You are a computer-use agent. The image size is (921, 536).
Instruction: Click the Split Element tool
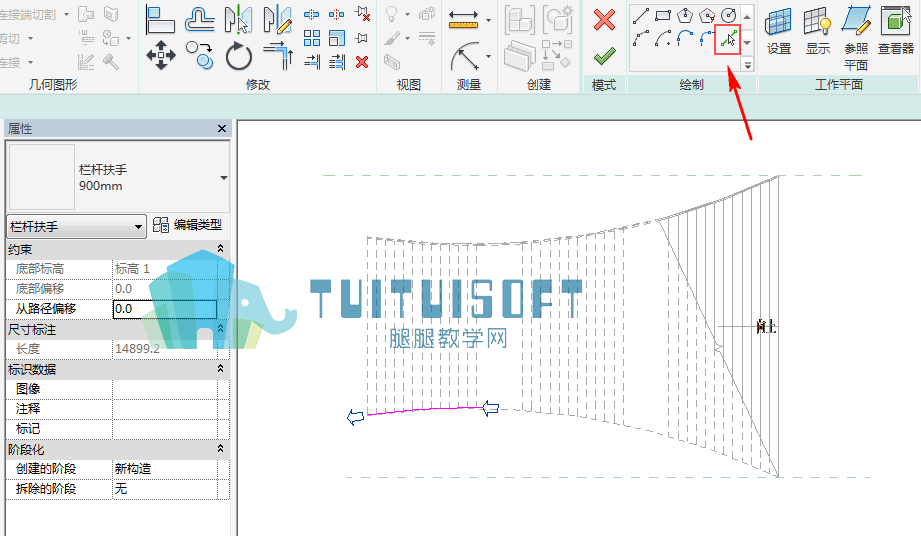coord(312,14)
